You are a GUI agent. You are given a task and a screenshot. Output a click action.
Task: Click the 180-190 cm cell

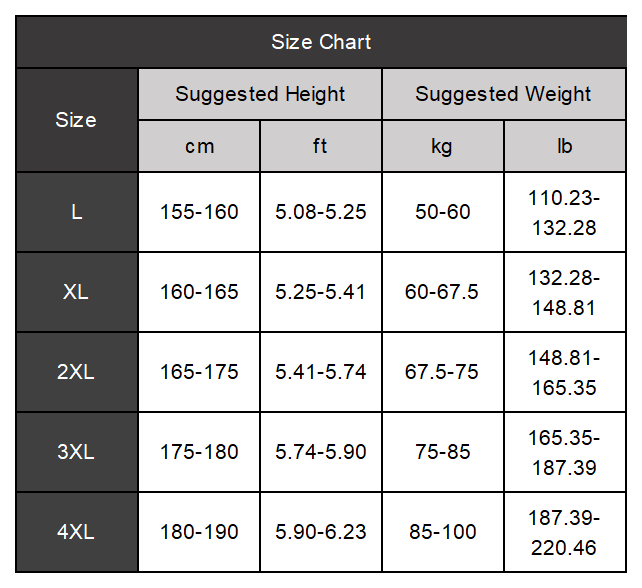click(199, 532)
